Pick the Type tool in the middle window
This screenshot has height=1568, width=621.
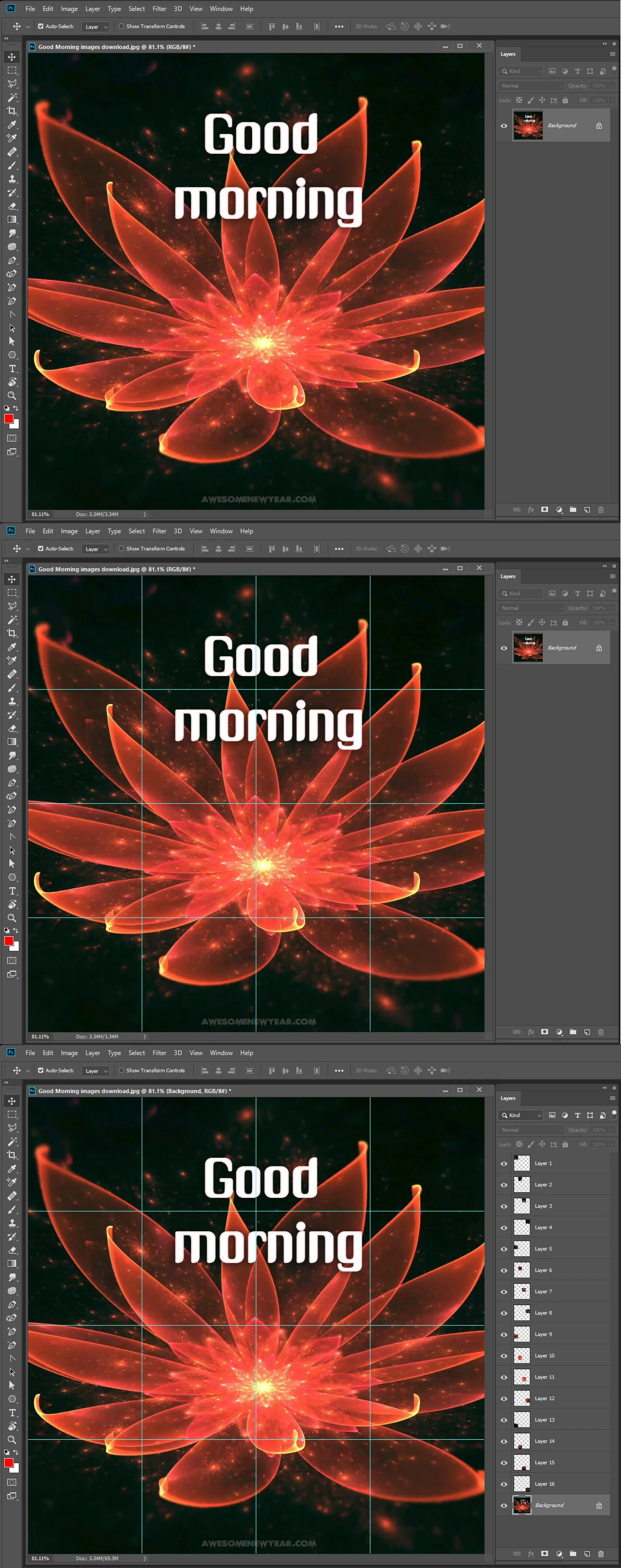coord(11,891)
